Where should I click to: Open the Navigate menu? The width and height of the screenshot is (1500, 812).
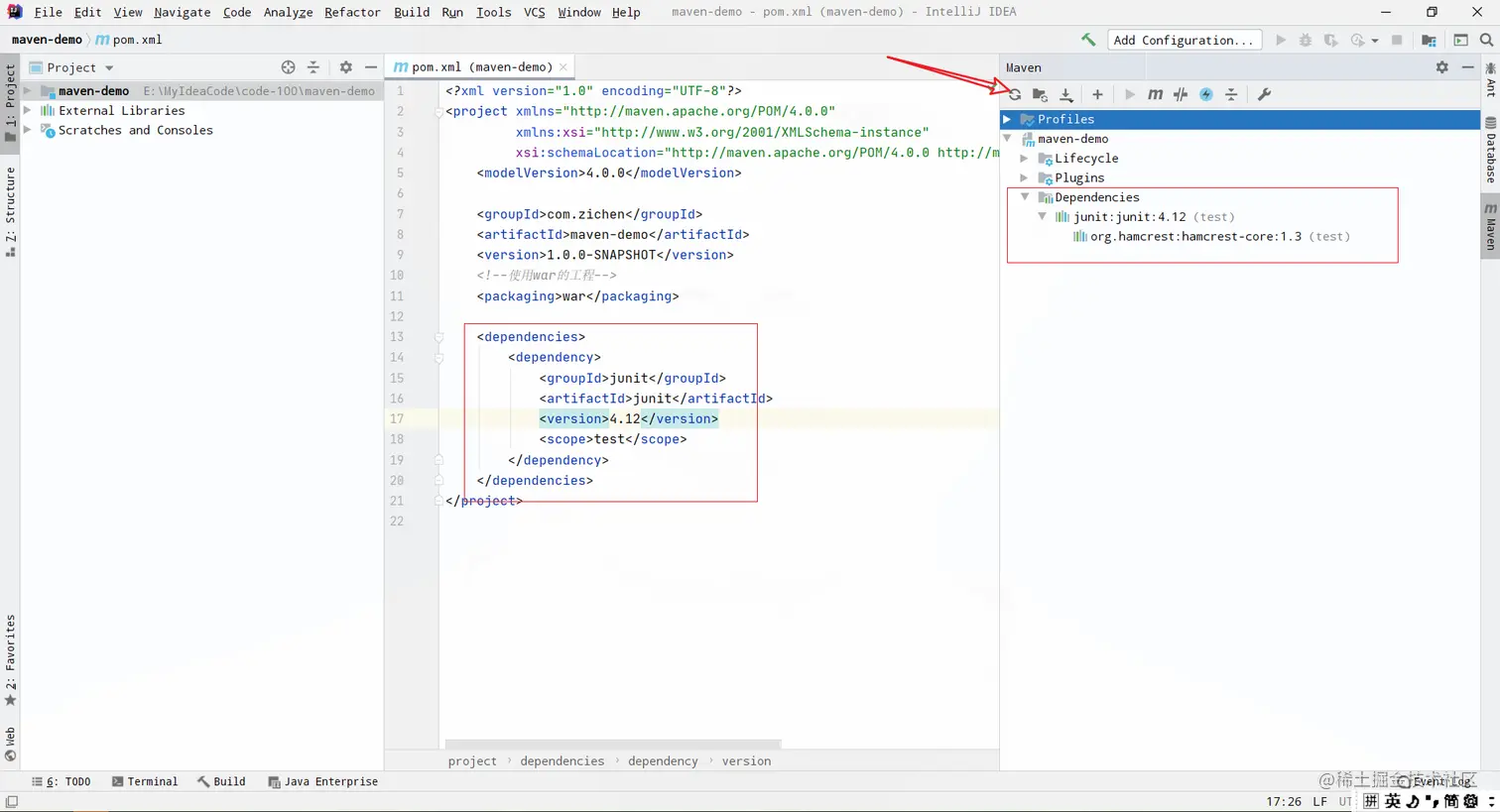(x=182, y=12)
